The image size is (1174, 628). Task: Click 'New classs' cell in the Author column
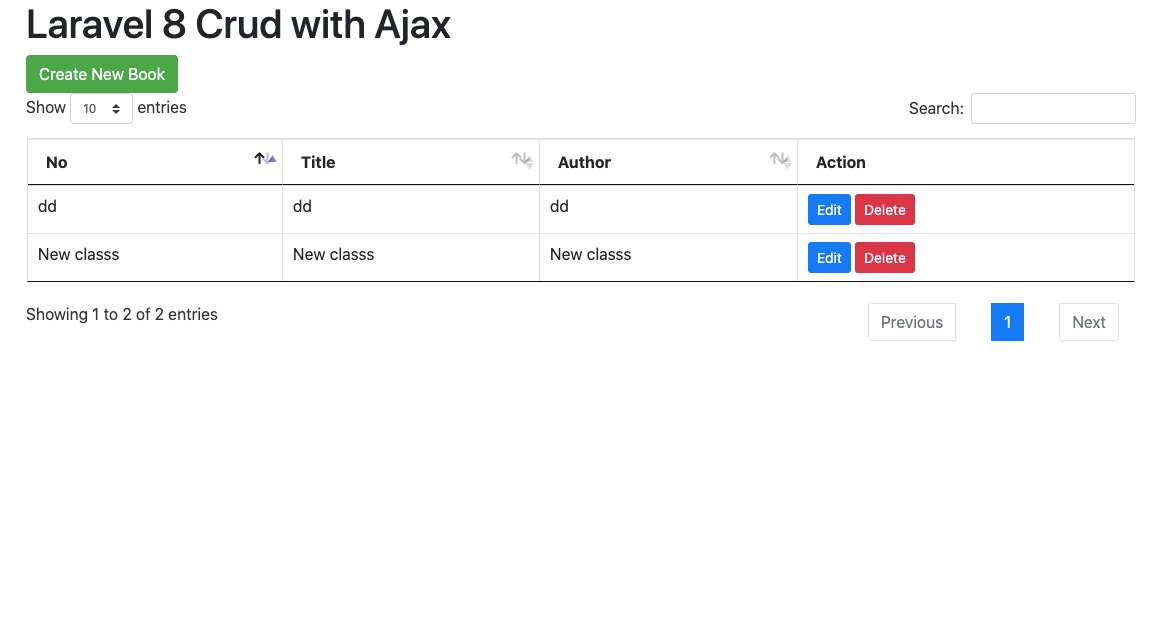pyautogui.click(x=590, y=254)
